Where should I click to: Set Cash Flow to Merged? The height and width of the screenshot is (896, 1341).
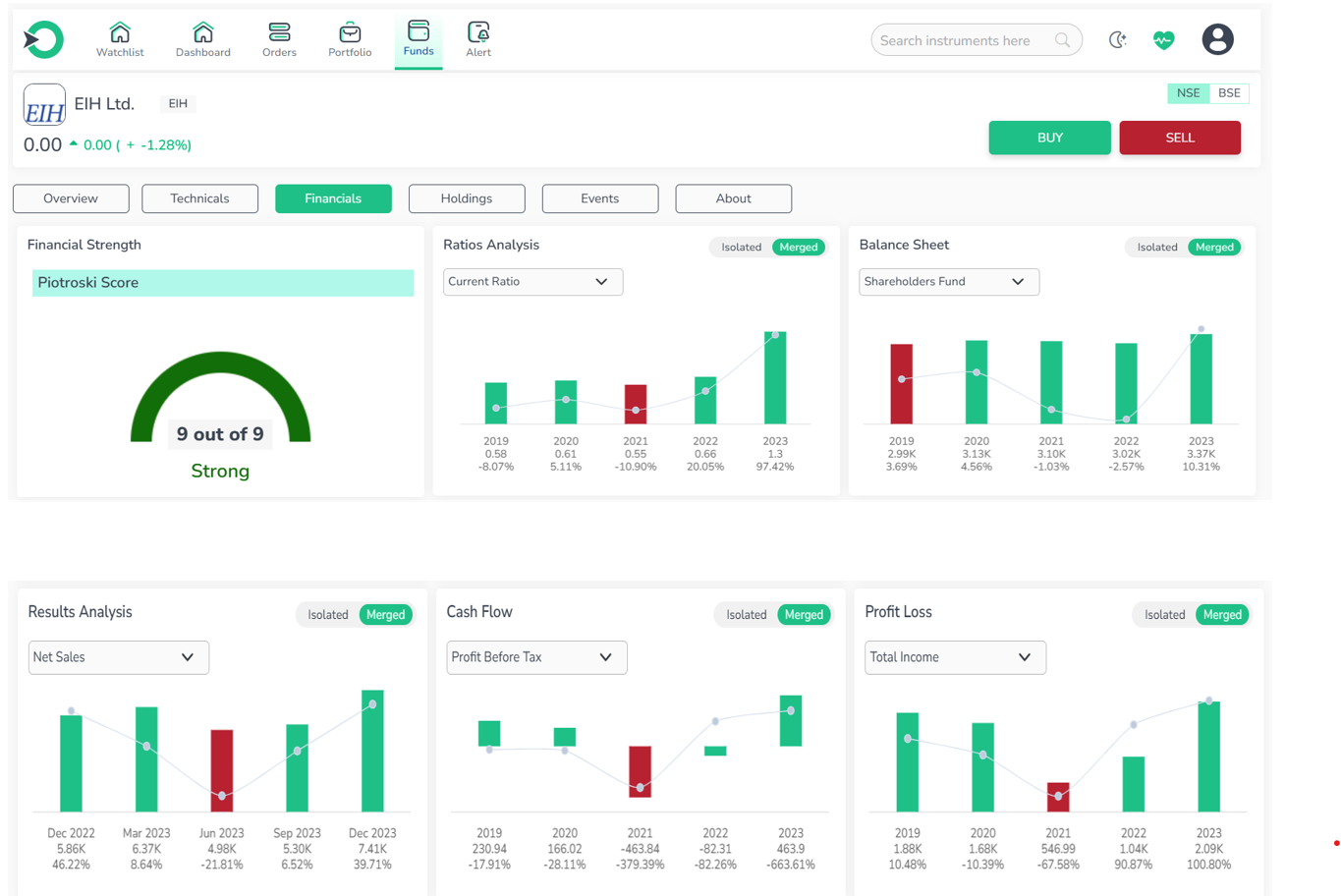click(x=804, y=615)
